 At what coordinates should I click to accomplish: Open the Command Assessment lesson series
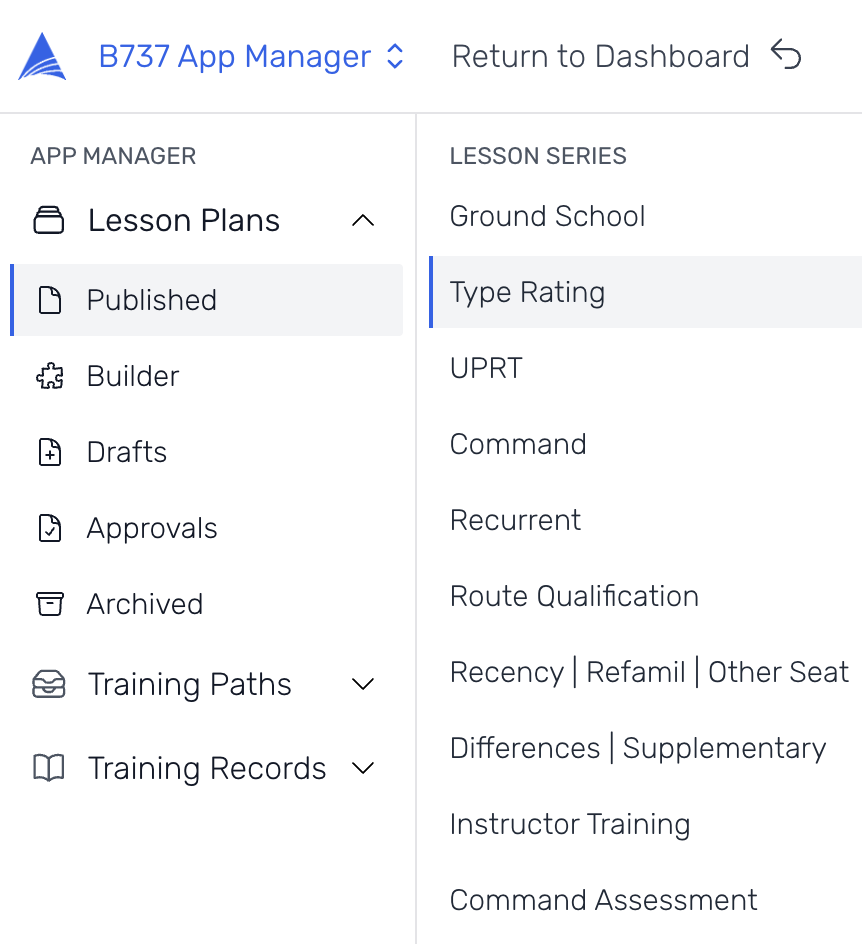[603, 900]
